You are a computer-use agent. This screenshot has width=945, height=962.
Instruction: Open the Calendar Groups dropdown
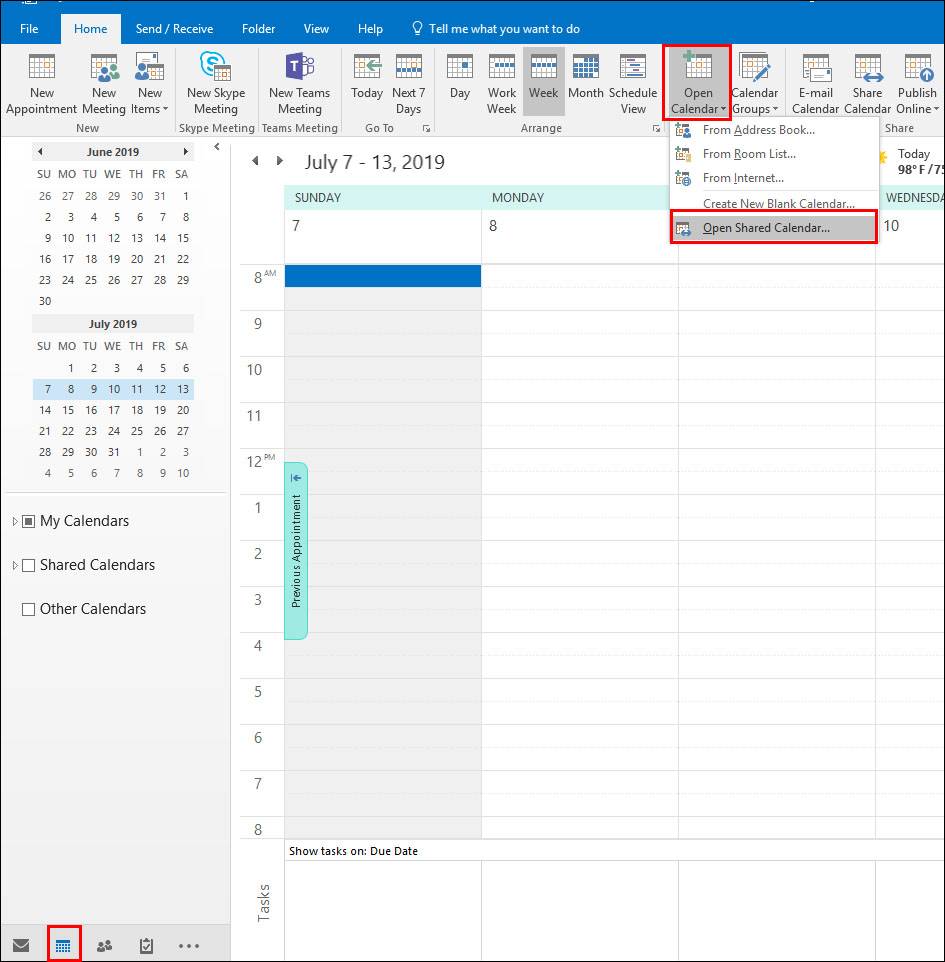(x=755, y=84)
